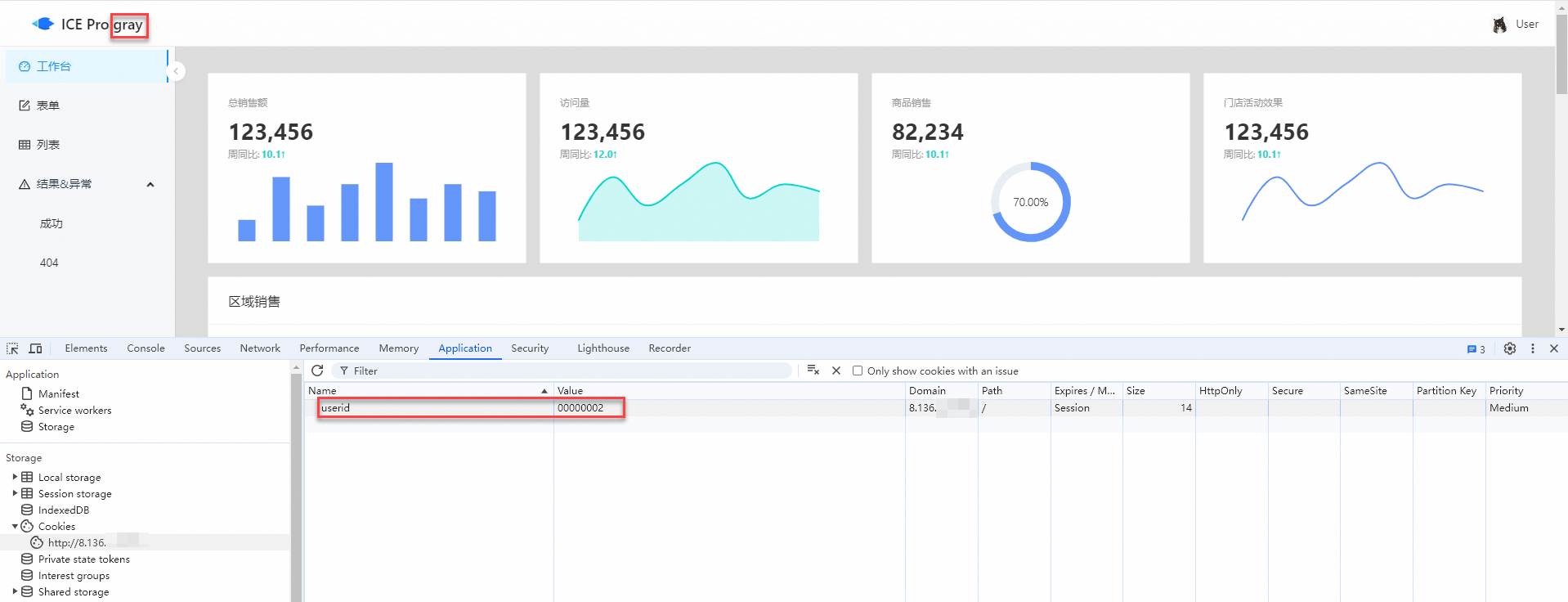The width and height of the screenshot is (1568, 602).
Task: Sort by the Priority column header
Action: point(1526,391)
